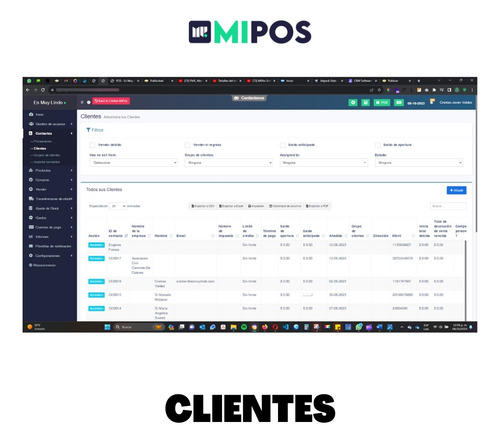Click the Ajuste de Stock icon
The image size is (500, 443).
[31, 208]
